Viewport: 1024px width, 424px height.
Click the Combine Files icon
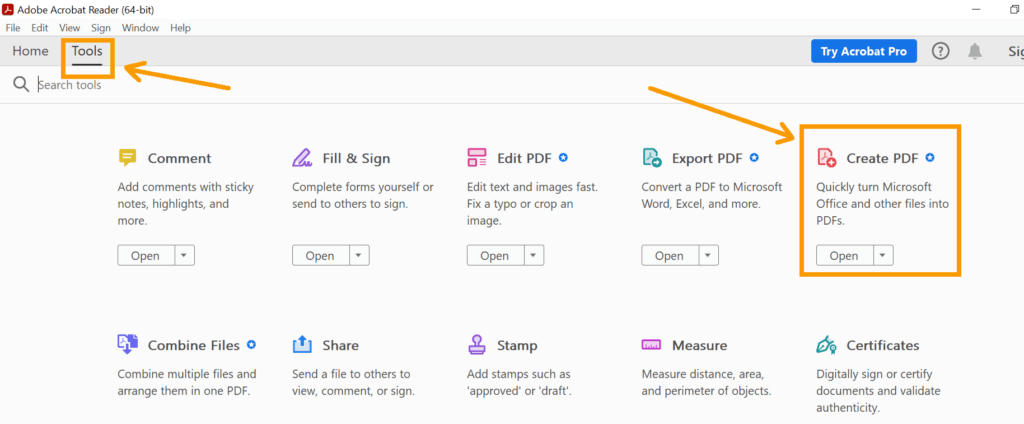coord(127,345)
